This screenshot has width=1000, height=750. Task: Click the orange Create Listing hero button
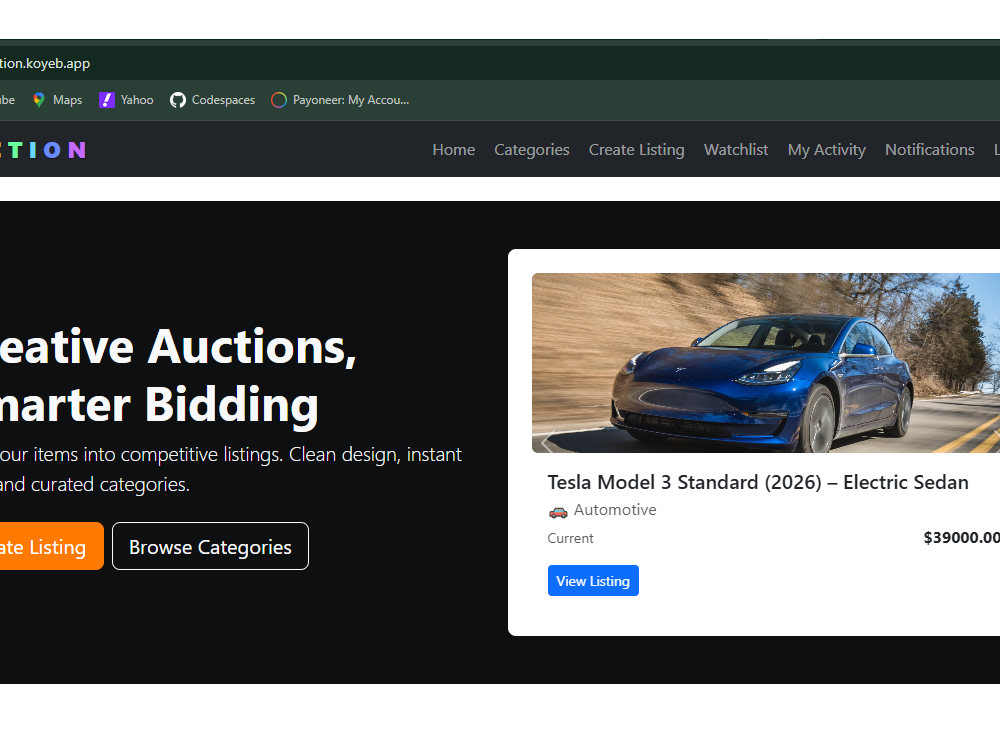click(51, 546)
